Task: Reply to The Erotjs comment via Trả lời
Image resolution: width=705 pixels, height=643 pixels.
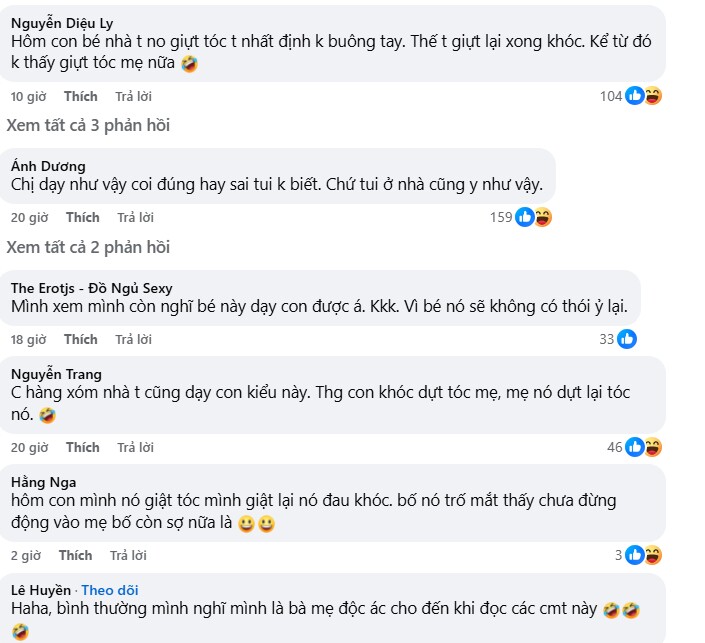Action: tap(134, 339)
